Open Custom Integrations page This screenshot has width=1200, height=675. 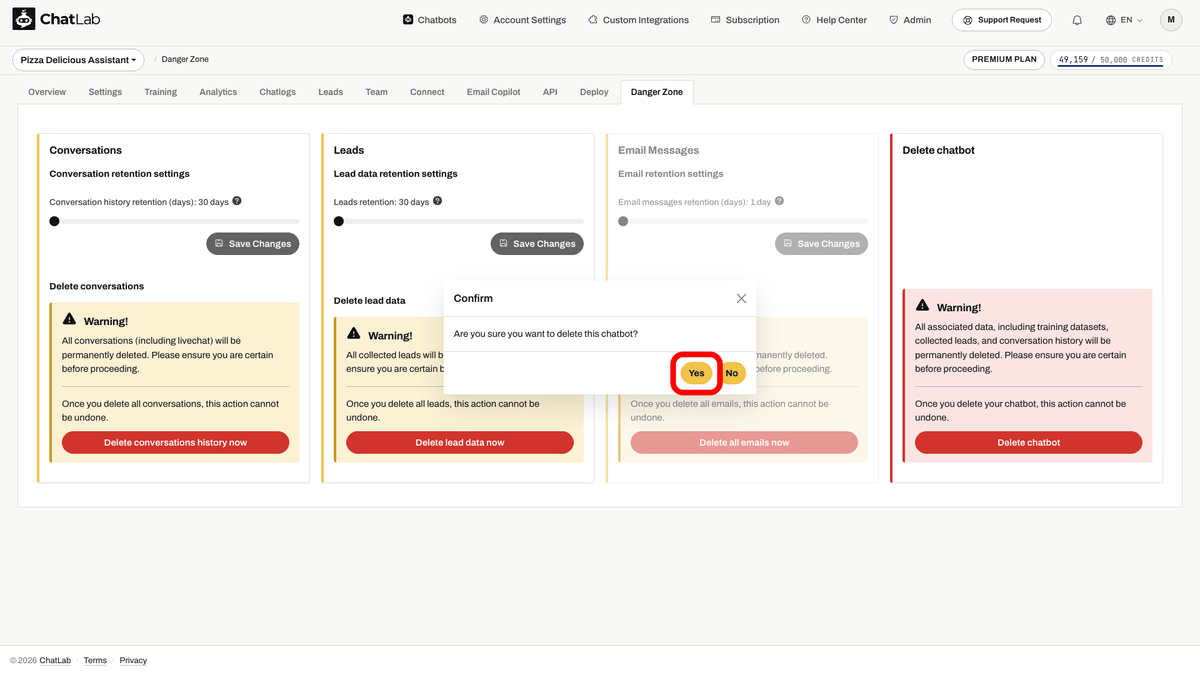tap(639, 20)
